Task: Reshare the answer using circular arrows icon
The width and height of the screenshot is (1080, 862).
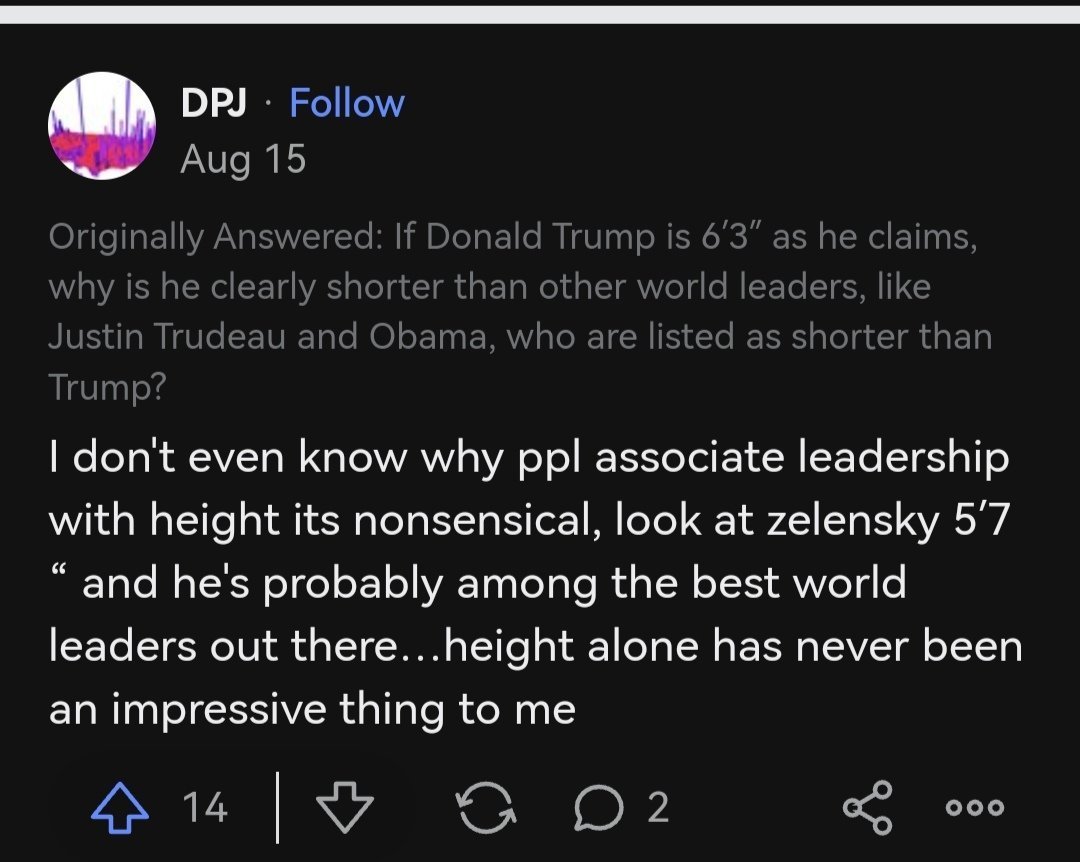Action: (486, 808)
